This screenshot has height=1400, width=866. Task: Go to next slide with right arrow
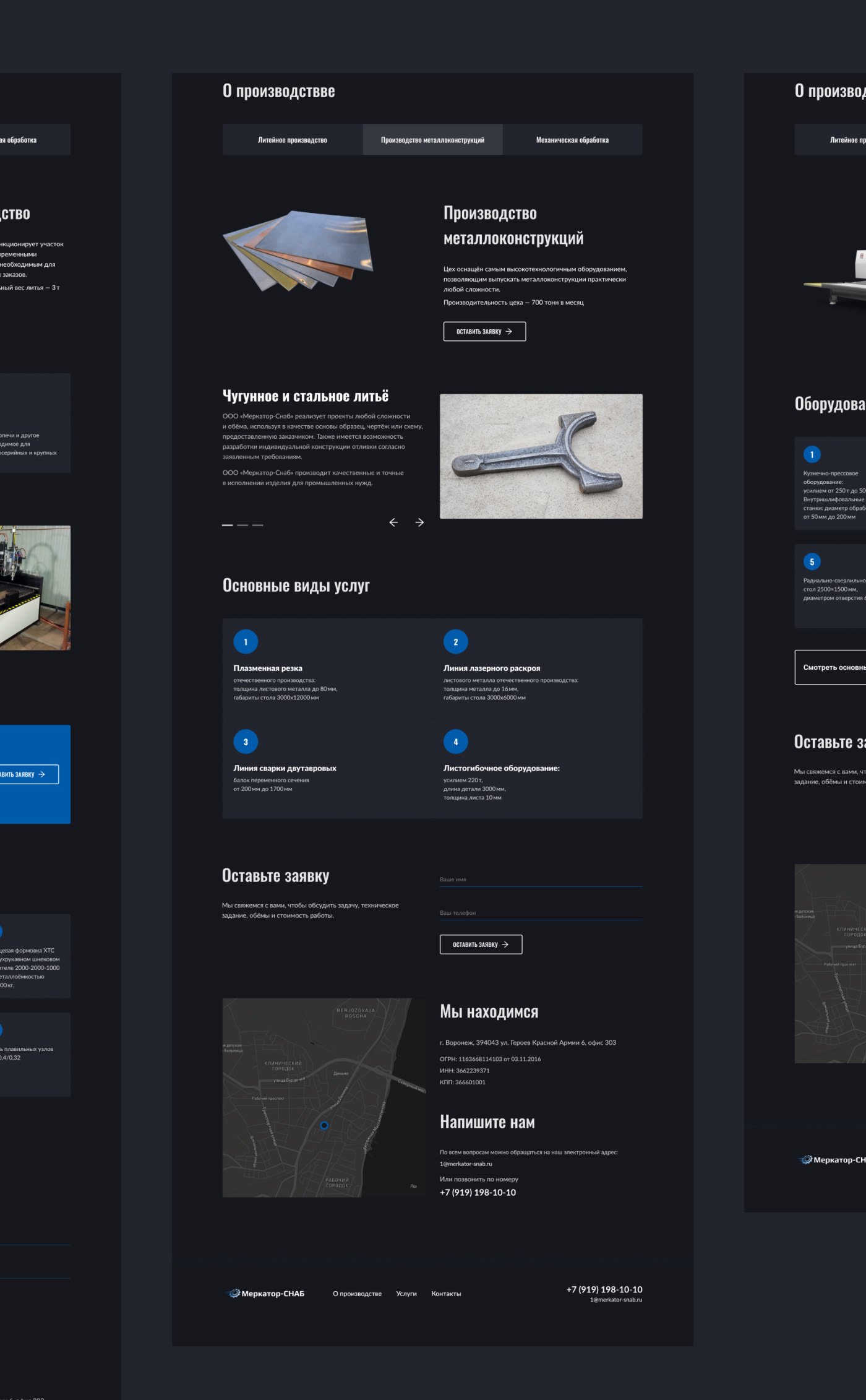(419, 522)
